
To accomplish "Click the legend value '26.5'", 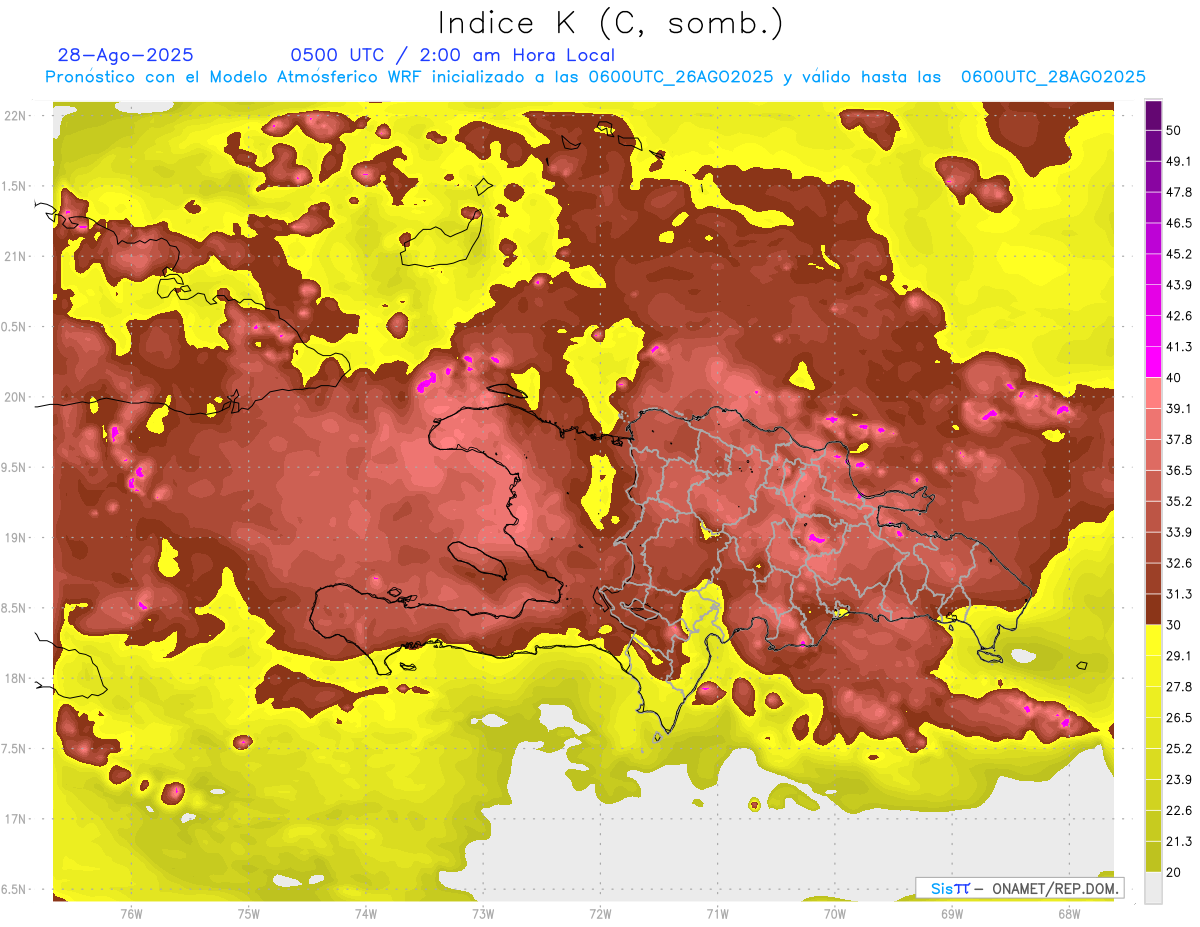I will coord(1178,718).
